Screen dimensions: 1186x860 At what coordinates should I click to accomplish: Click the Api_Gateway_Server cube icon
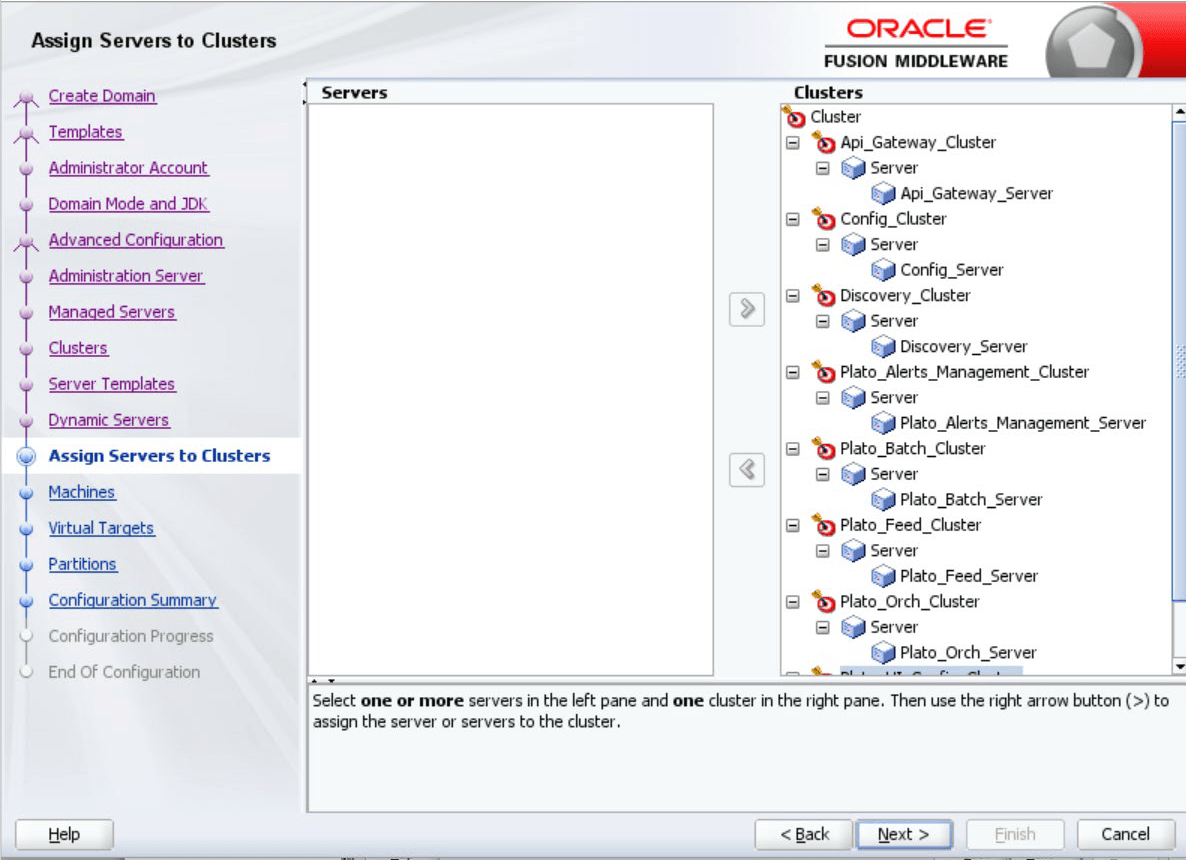[883, 194]
